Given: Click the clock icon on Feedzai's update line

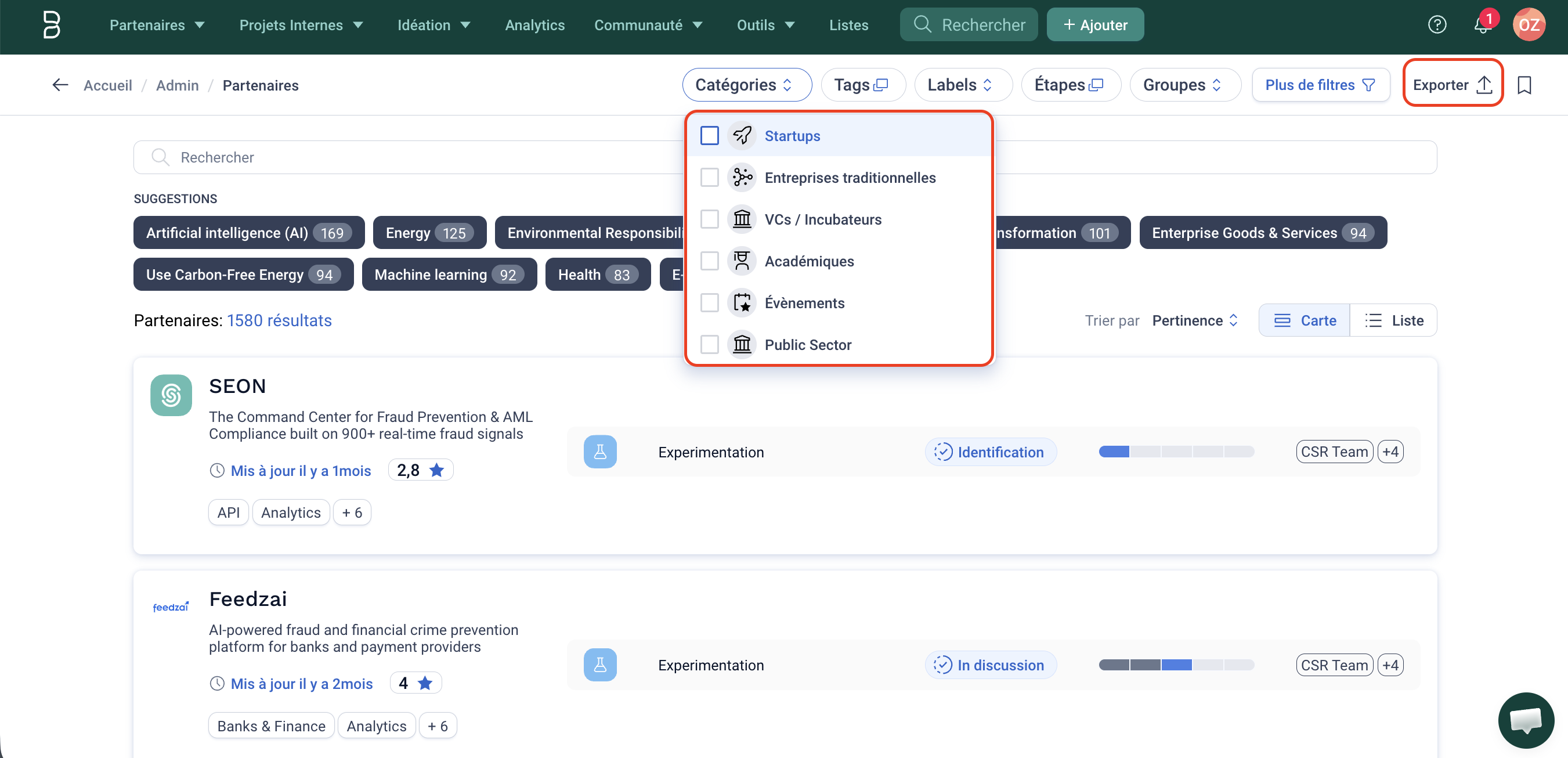Looking at the screenshot, I should pyautogui.click(x=216, y=684).
